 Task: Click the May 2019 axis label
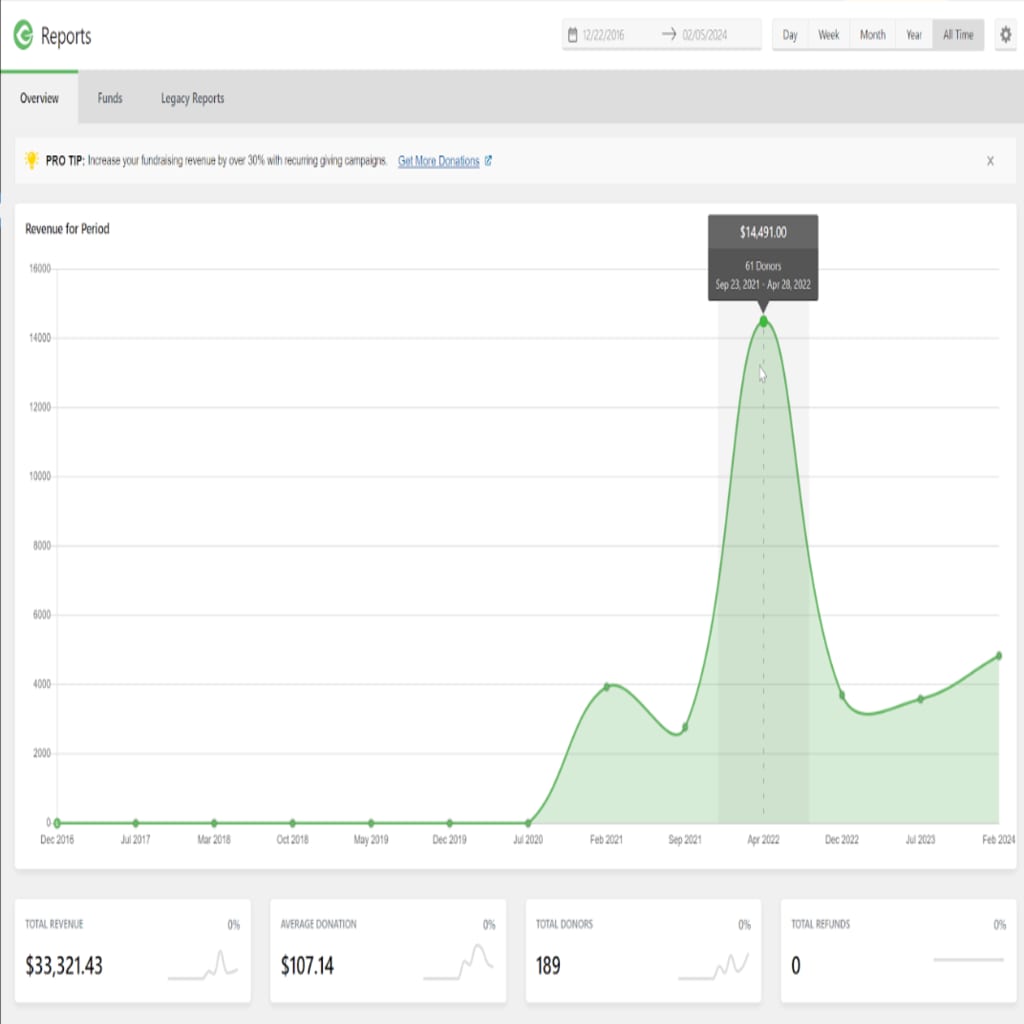pyautogui.click(x=371, y=839)
